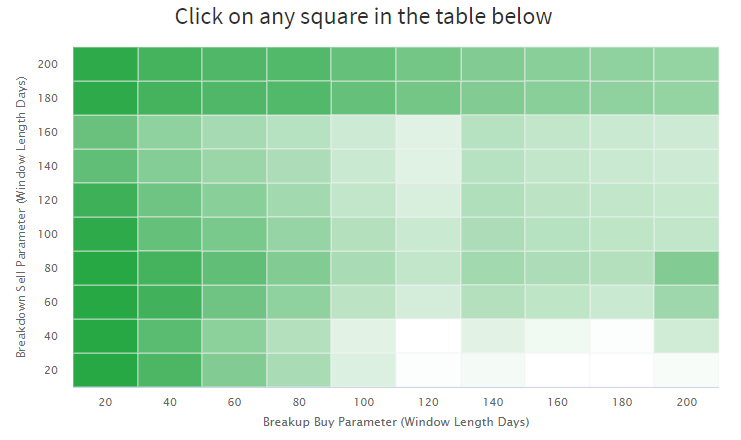Viewport: 741px width, 440px height.
Task: Click the cell at buy 200, sell 60
Action: 687,302
